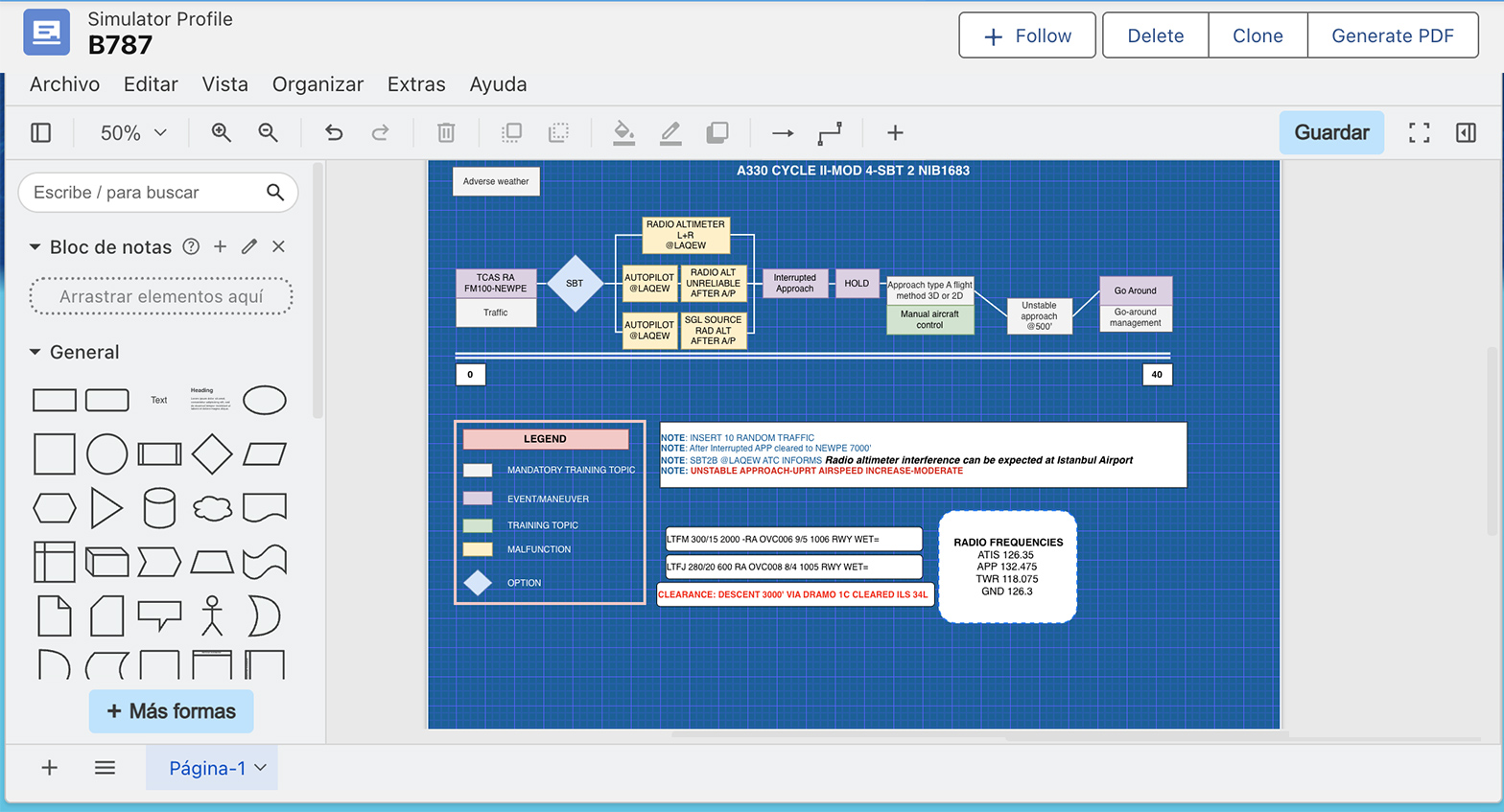Collapse the Bloc de notas section
Image resolution: width=1504 pixels, height=812 pixels.
[x=35, y=247]
